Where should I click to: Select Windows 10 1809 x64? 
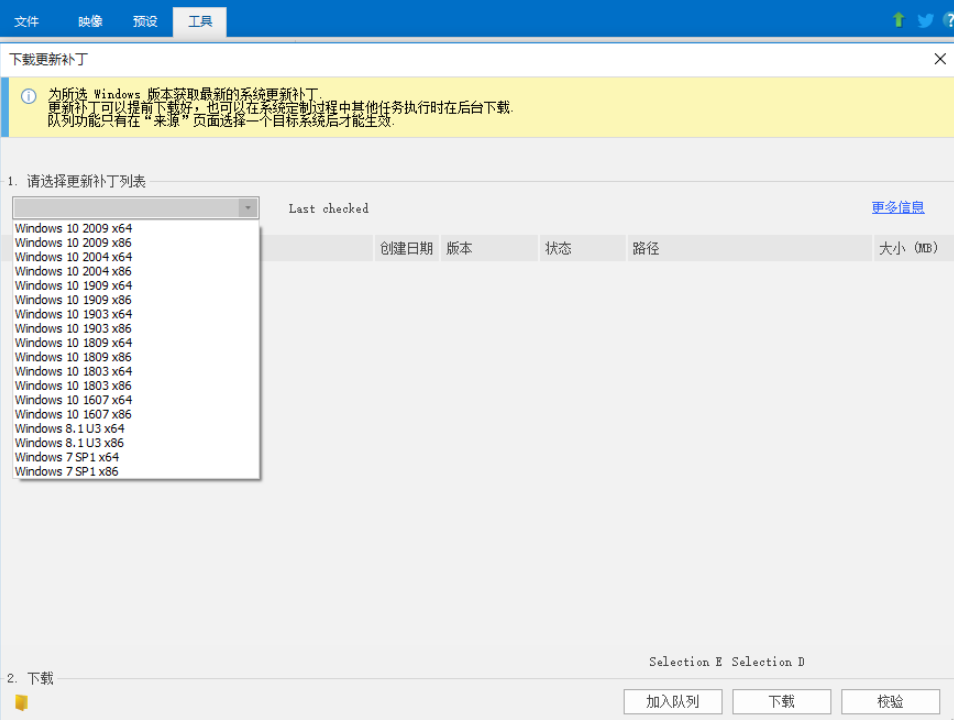point(136,343)
